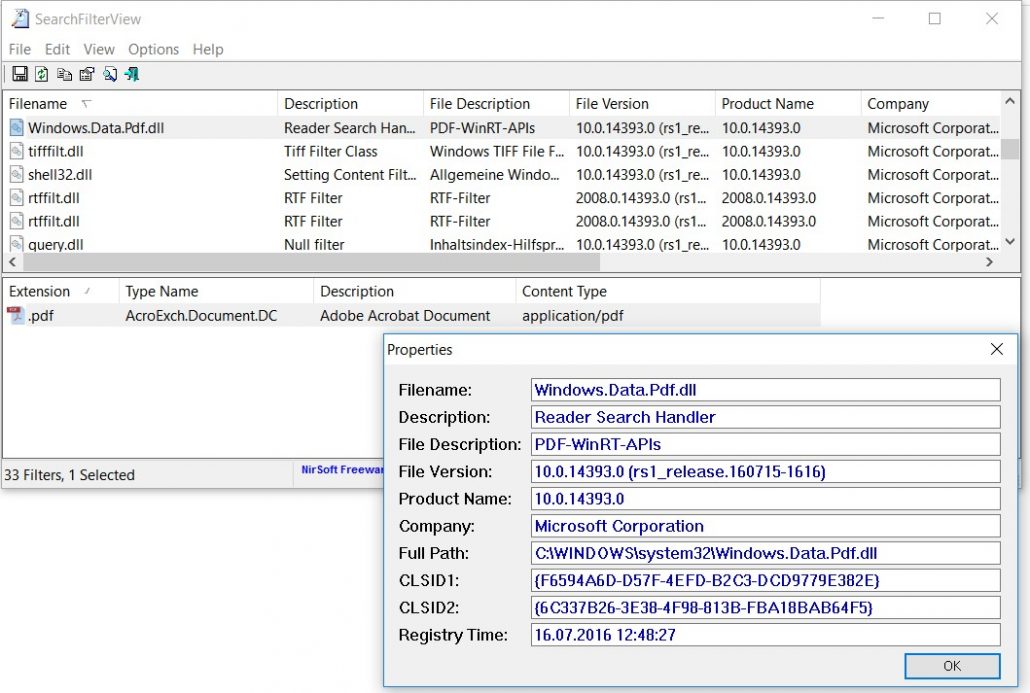Click the right arrow of the horizontal scrollbar
Image resolution: width=1030 pixels, height=693 pixels.
(x=991, y=261)
